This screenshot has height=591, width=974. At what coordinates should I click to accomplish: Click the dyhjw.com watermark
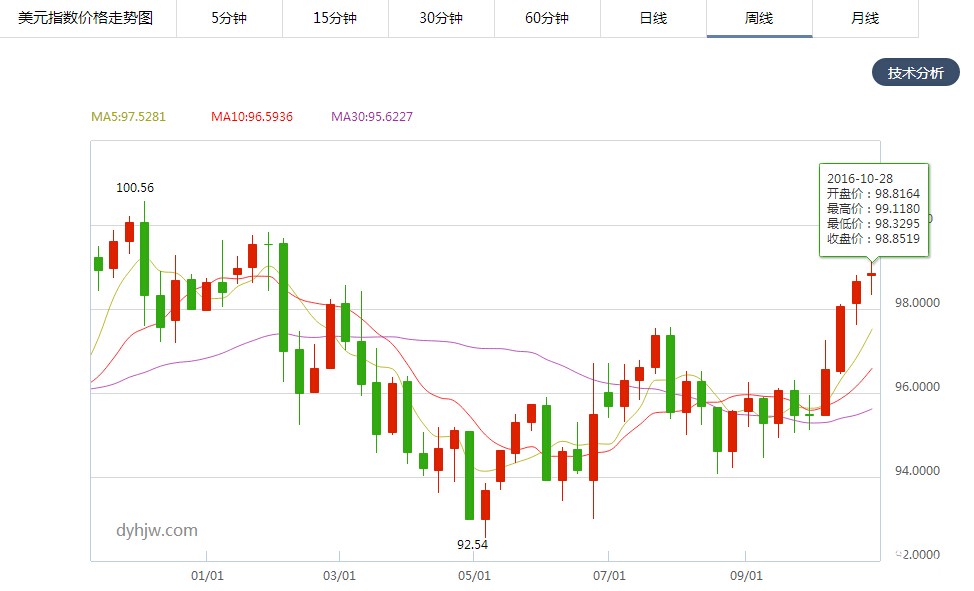click(x=157, y=530)
